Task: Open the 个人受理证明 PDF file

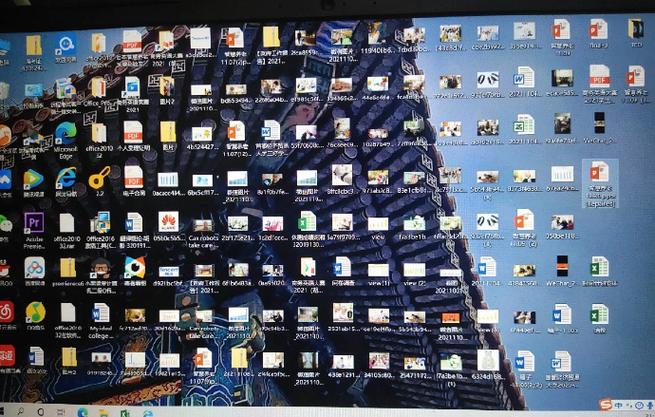Action: coord(133,132)
